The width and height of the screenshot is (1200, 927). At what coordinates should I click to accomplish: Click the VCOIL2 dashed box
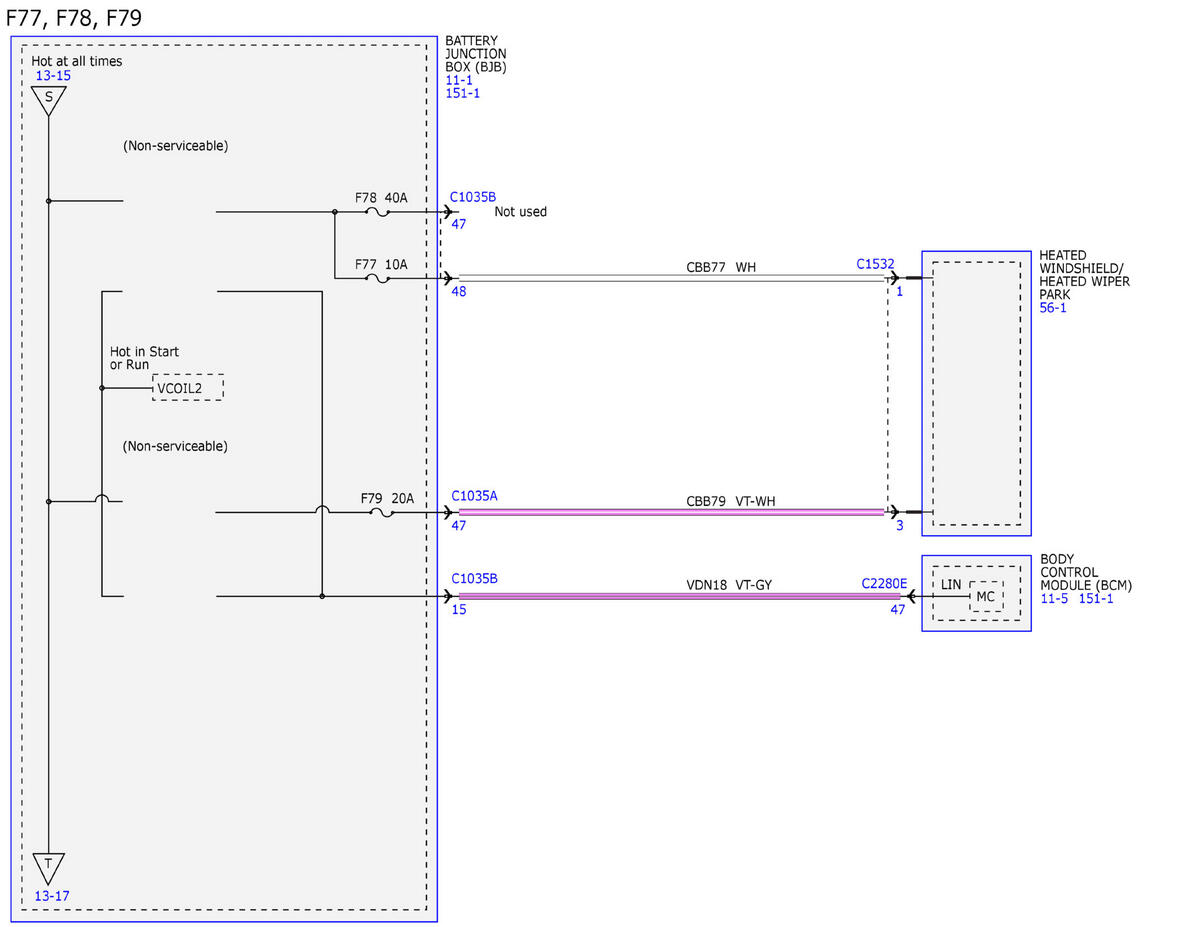[188, 388]
